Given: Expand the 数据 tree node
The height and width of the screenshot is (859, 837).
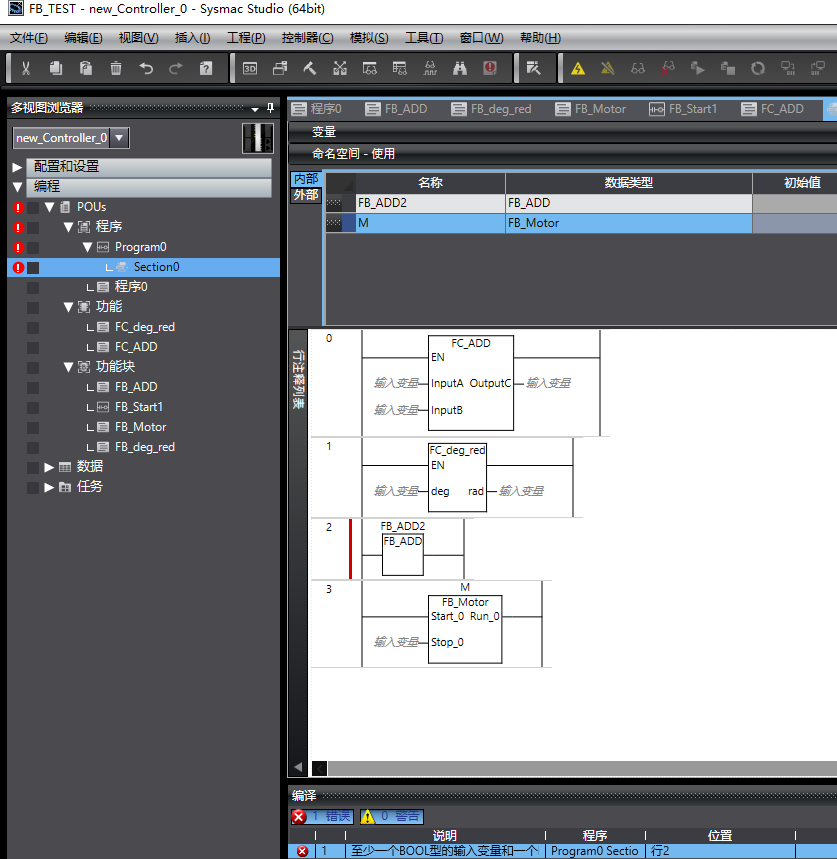Looking at the screenshot, I should (x=50, y=467).
